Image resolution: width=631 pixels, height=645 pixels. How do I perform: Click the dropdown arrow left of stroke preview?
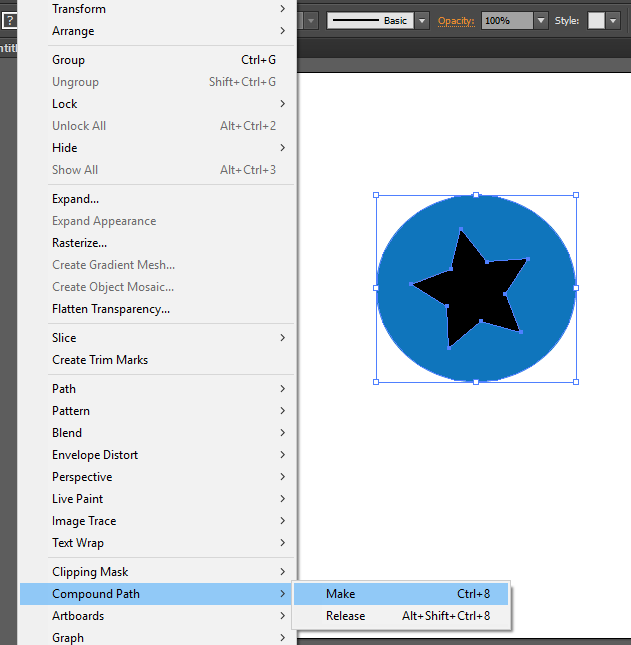[x=311, y=21]
